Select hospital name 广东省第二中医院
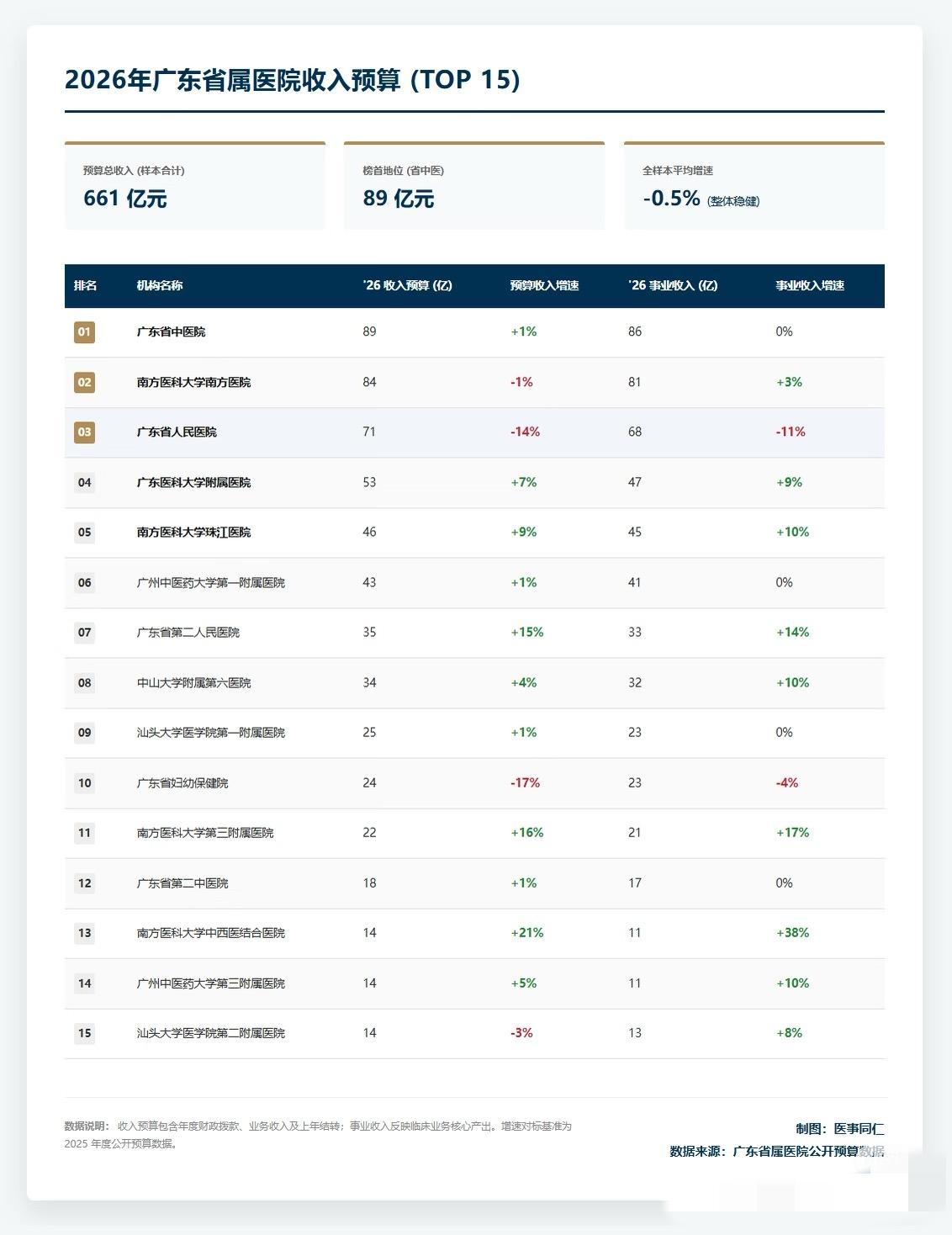This screenshot has height=1235, width=952. [x=182, y=883]
